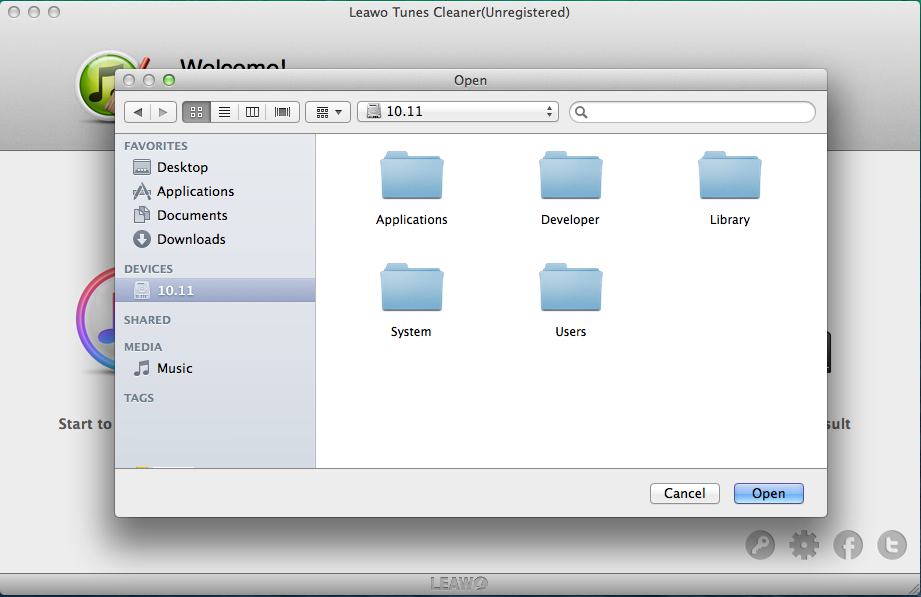Switch to Cover Flow view
Image resolution: width=921 pixels, height=597 pixels.
click(x=283, y=112)
